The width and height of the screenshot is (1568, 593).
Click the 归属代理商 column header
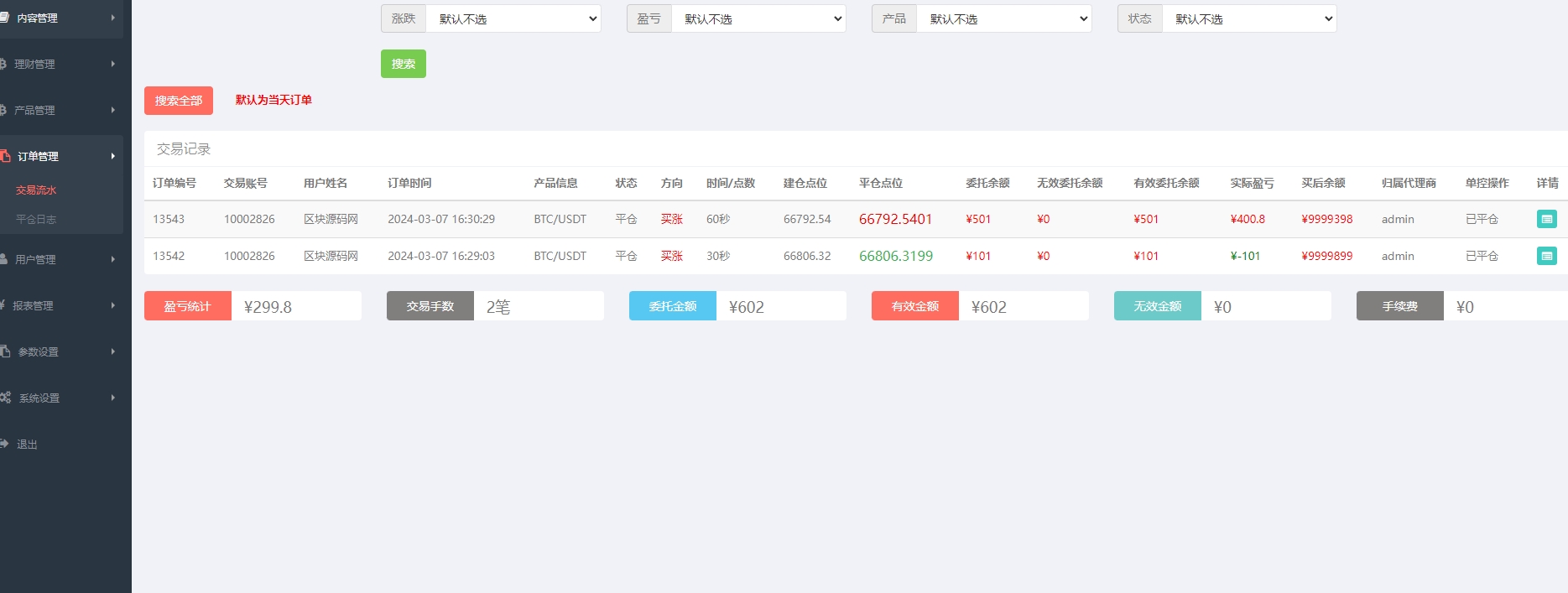click(1409, 183)
